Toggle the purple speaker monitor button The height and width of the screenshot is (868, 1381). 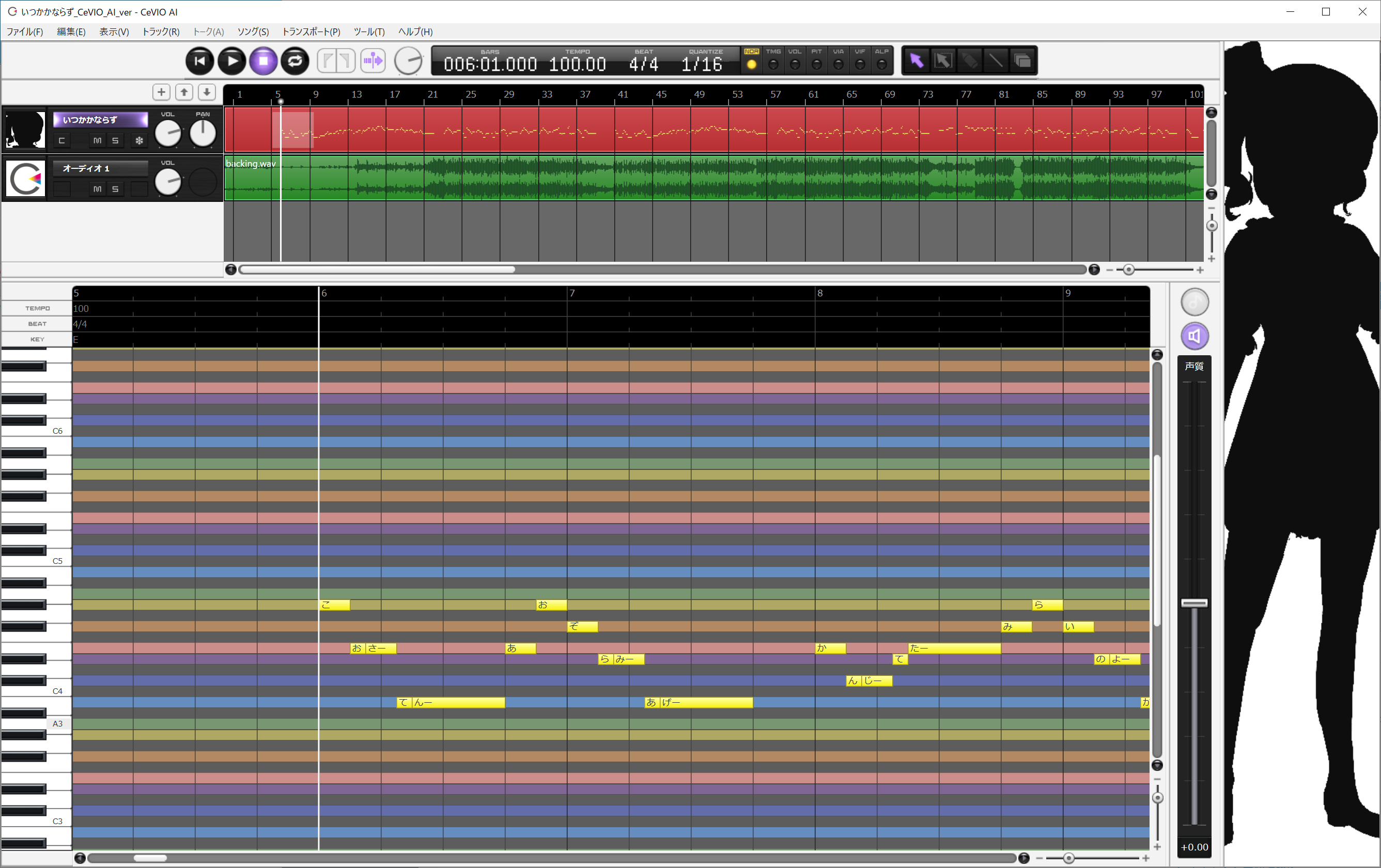point(1194,336)
